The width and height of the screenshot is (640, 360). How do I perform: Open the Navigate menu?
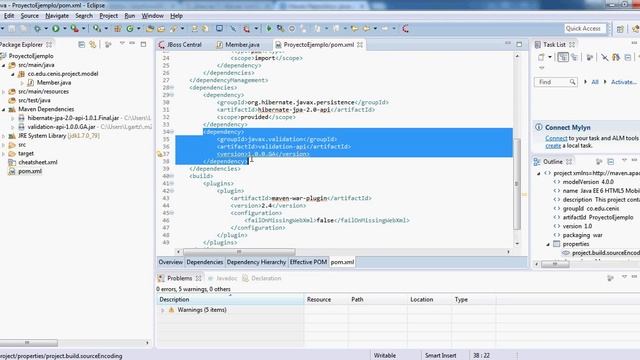(57, 16)
